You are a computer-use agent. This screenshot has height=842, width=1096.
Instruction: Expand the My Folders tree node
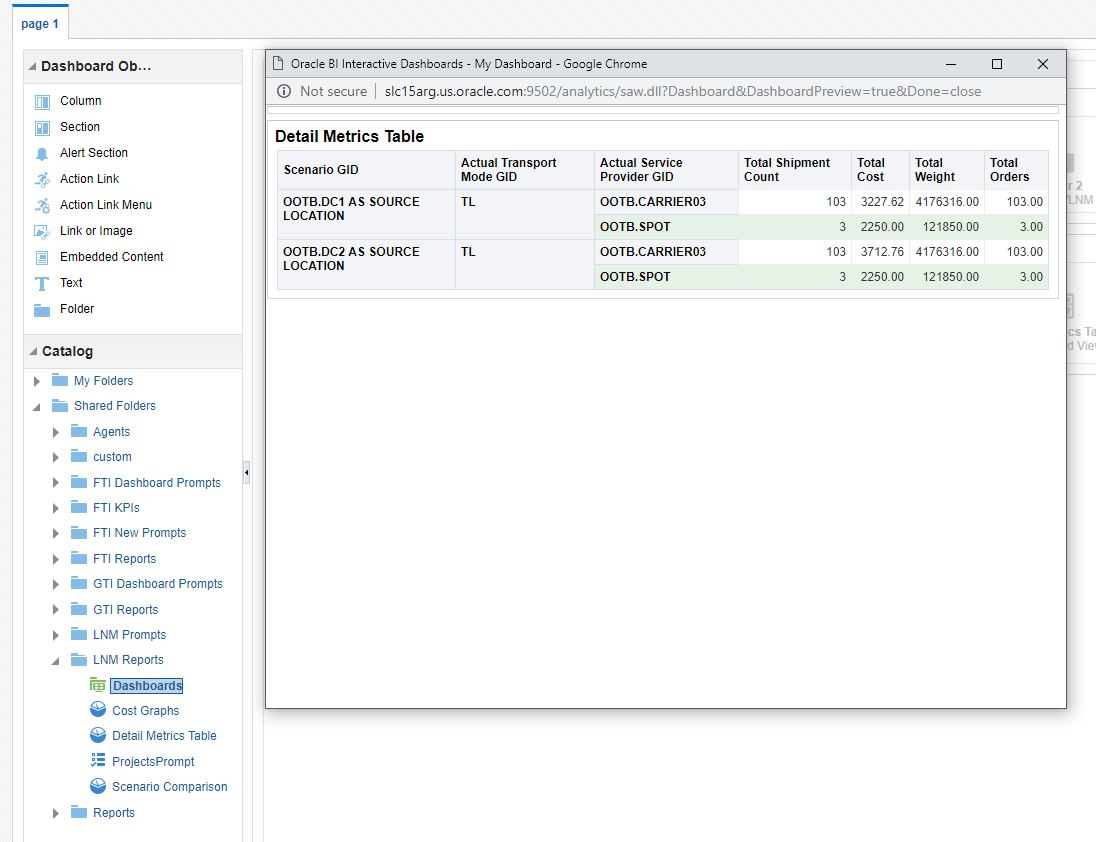point(37,381)
